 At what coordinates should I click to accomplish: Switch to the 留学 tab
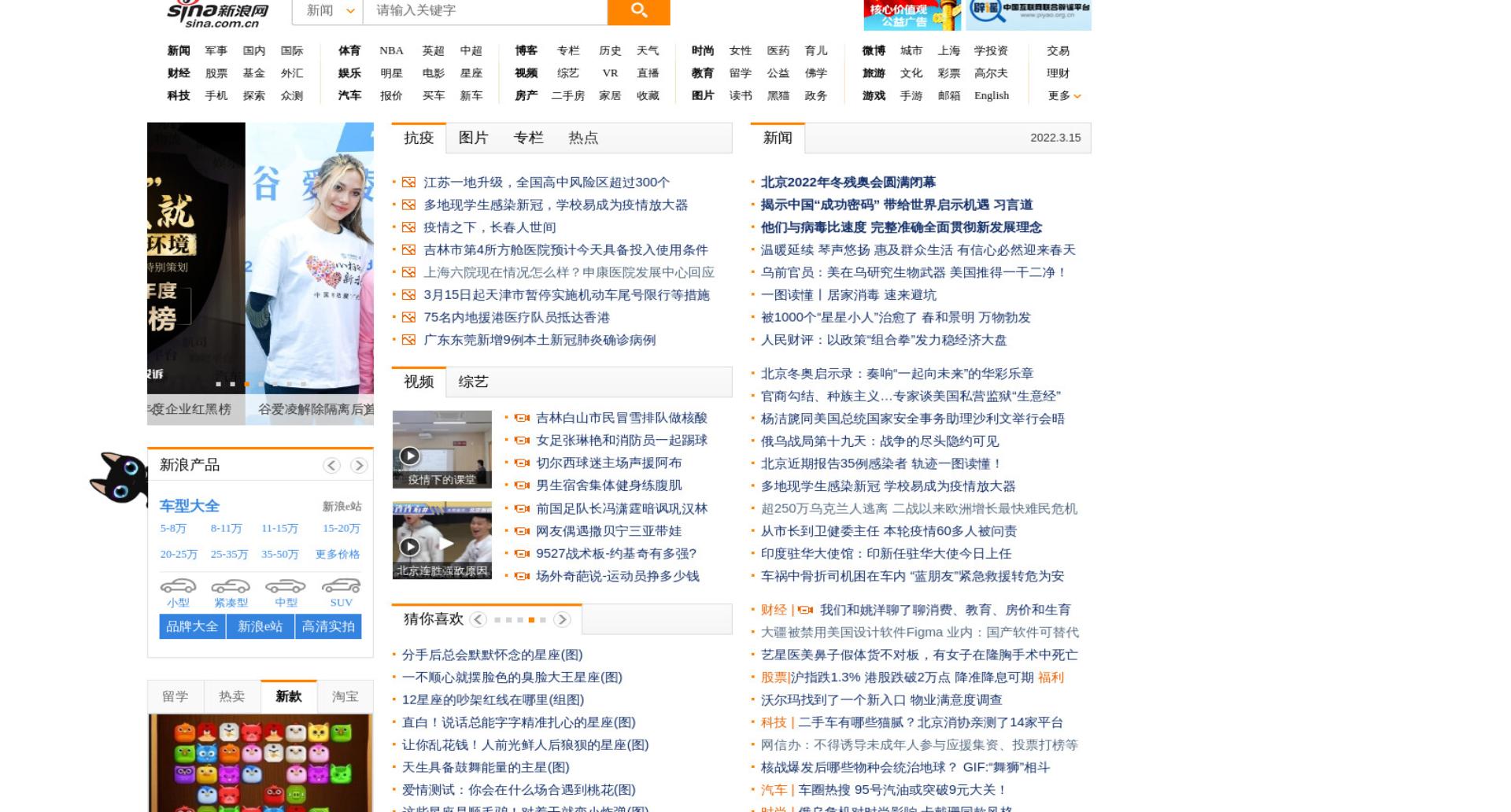point(175,696)
